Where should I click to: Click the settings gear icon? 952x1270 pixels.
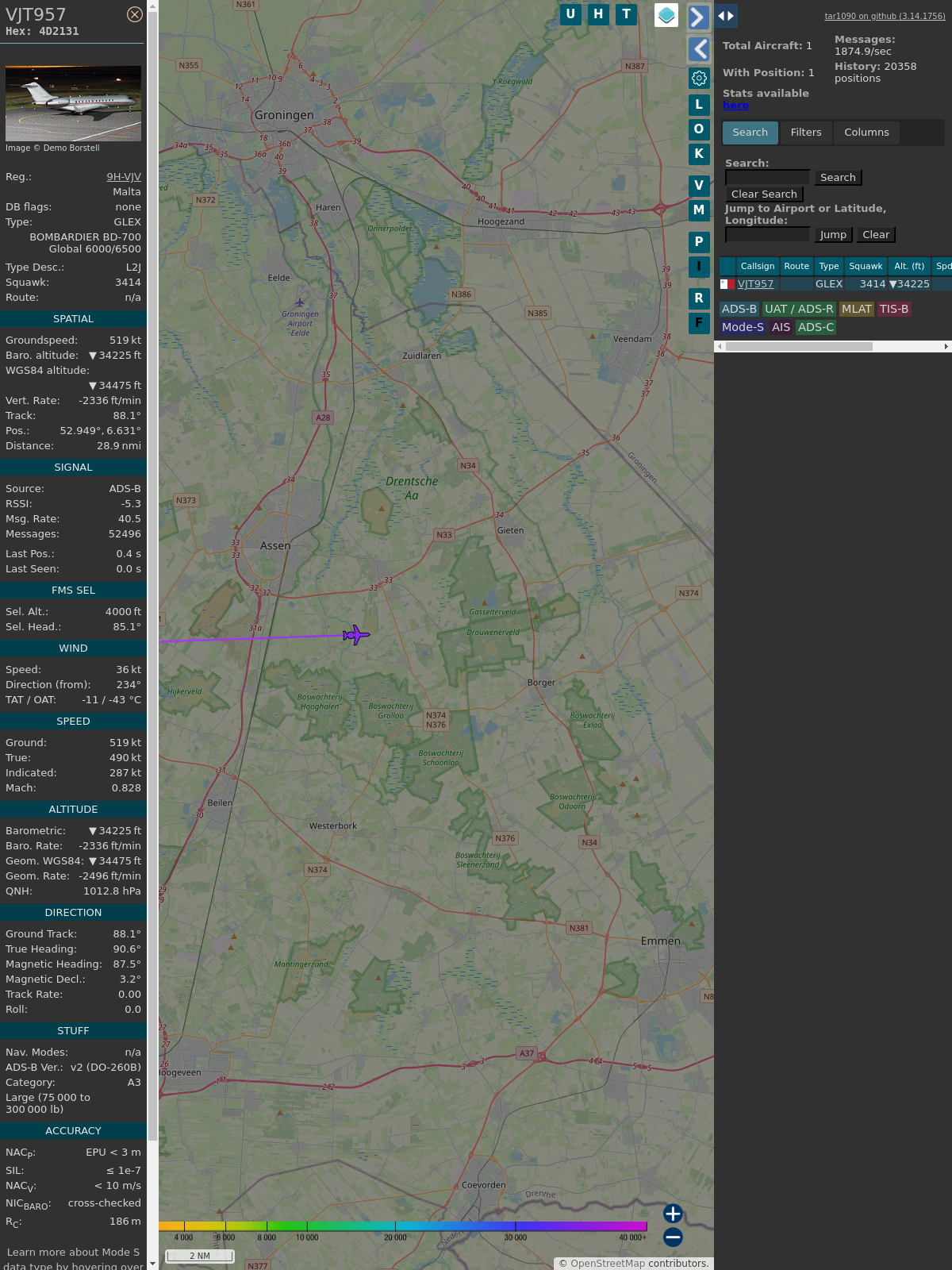coord(699,78)
